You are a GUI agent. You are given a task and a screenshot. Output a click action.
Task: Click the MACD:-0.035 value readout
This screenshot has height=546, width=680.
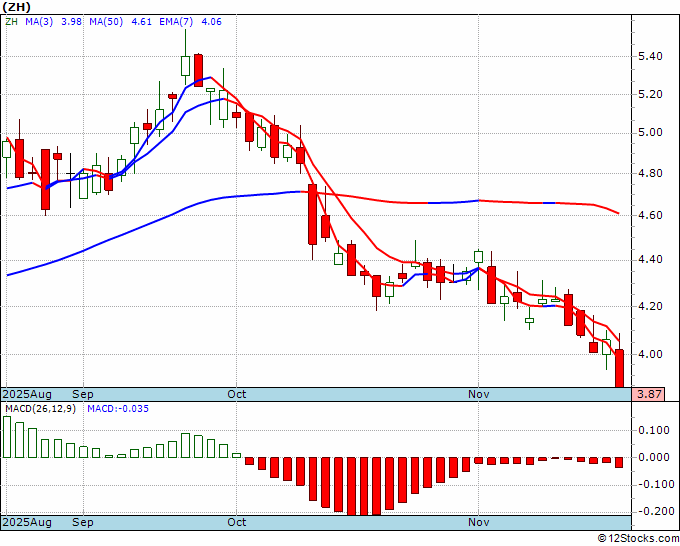pos(118,409)
